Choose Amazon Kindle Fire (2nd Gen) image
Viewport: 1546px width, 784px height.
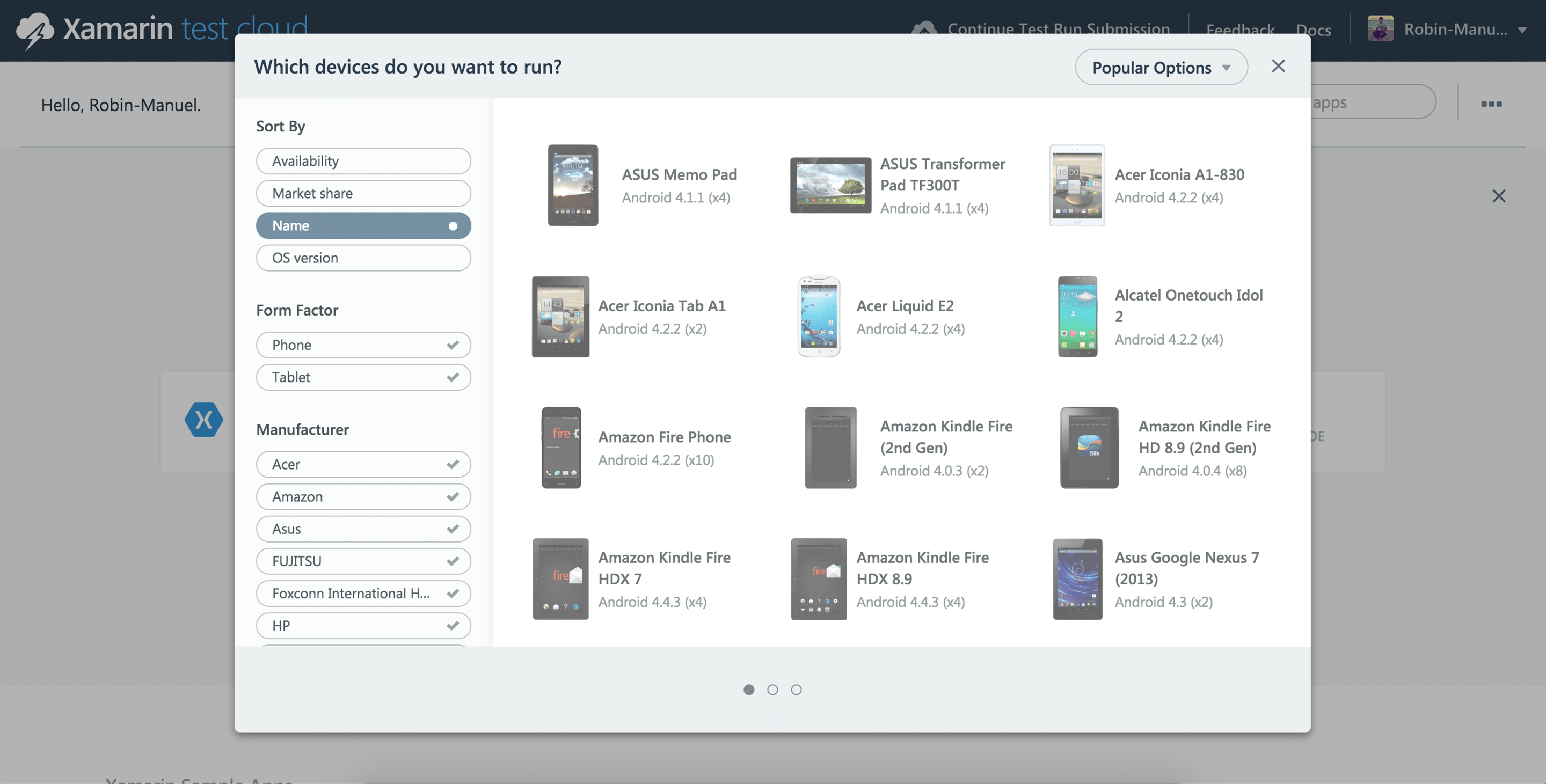click(830, 448)
